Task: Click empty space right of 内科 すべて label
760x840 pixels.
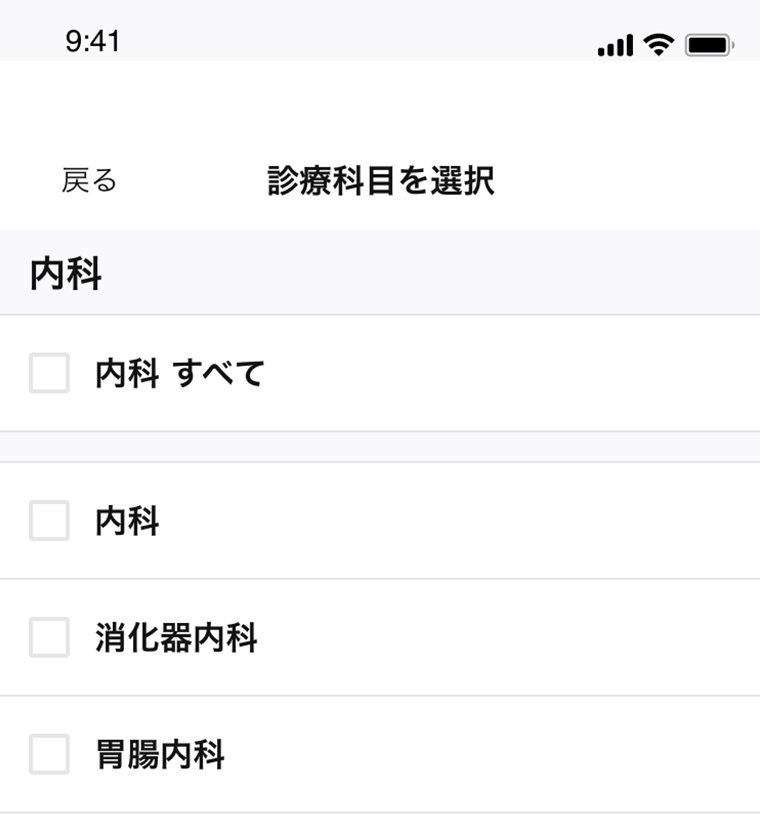Action: coord(513,373)
